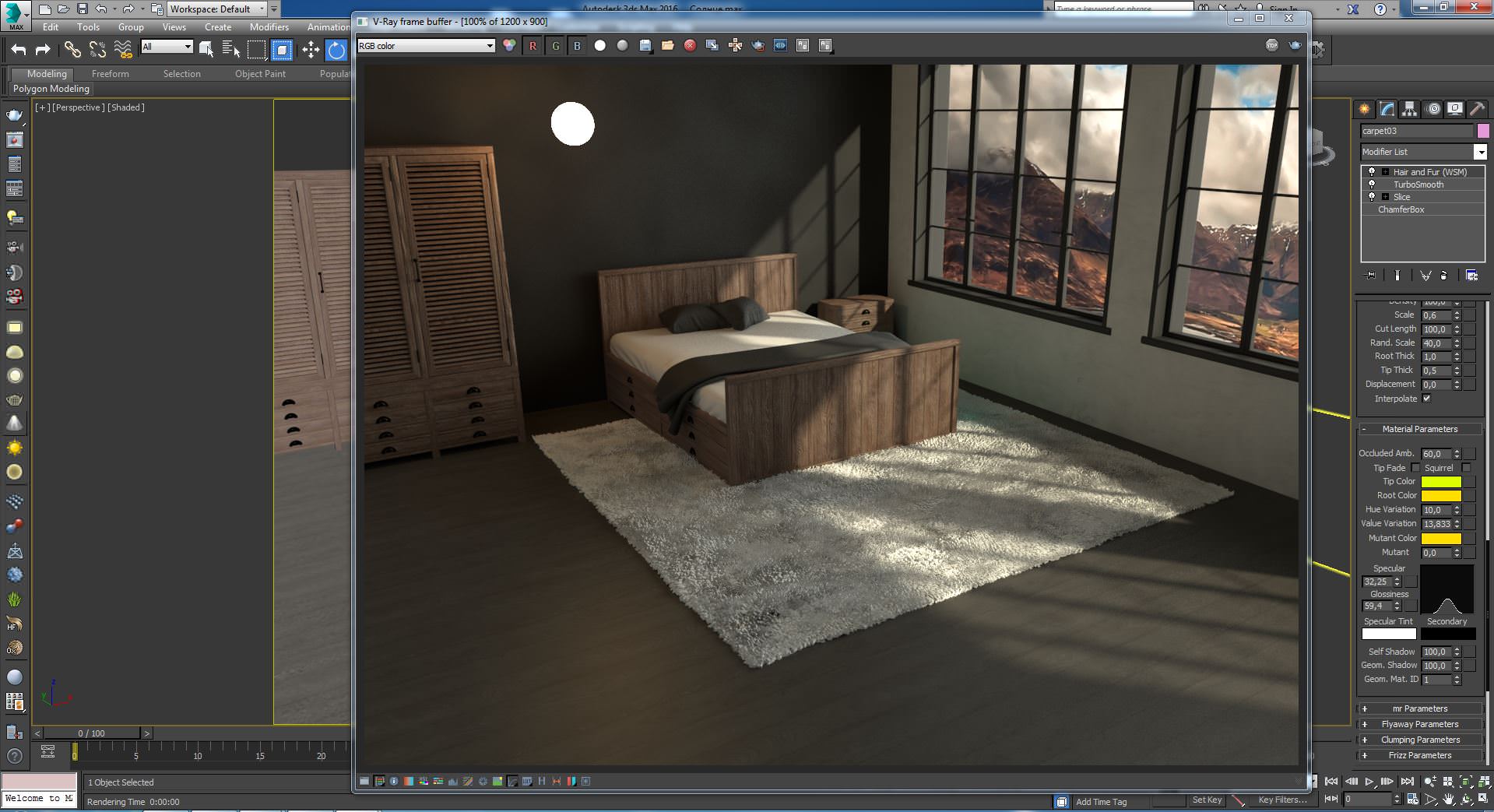The height and width of the screenshot is (812, 1494).
Task: Click Play Animation button
Action: coord(1369,782)
